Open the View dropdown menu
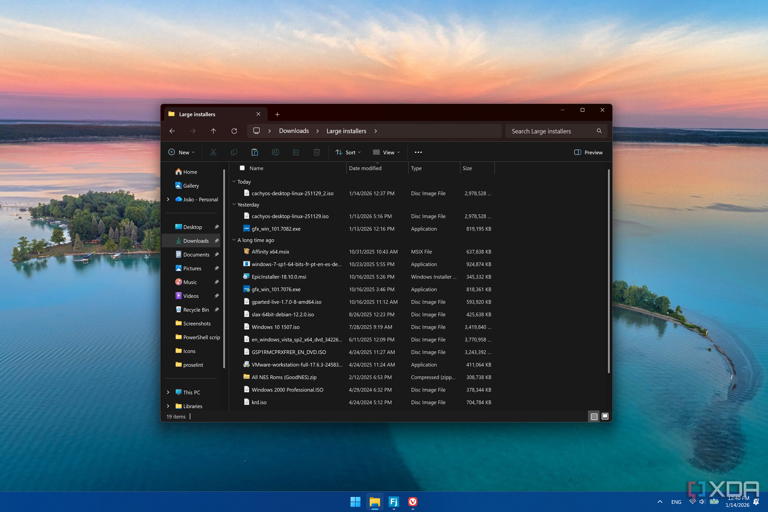This screenshot has height=512, width=768. click(x=386, y=152)
